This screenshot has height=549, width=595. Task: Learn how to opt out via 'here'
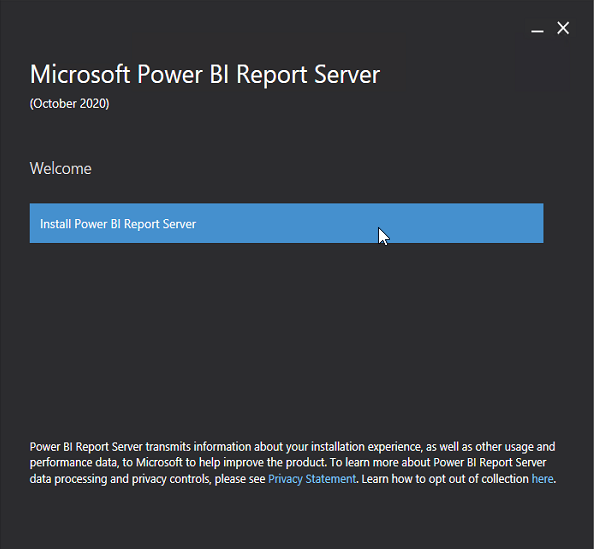click(542, 479)
